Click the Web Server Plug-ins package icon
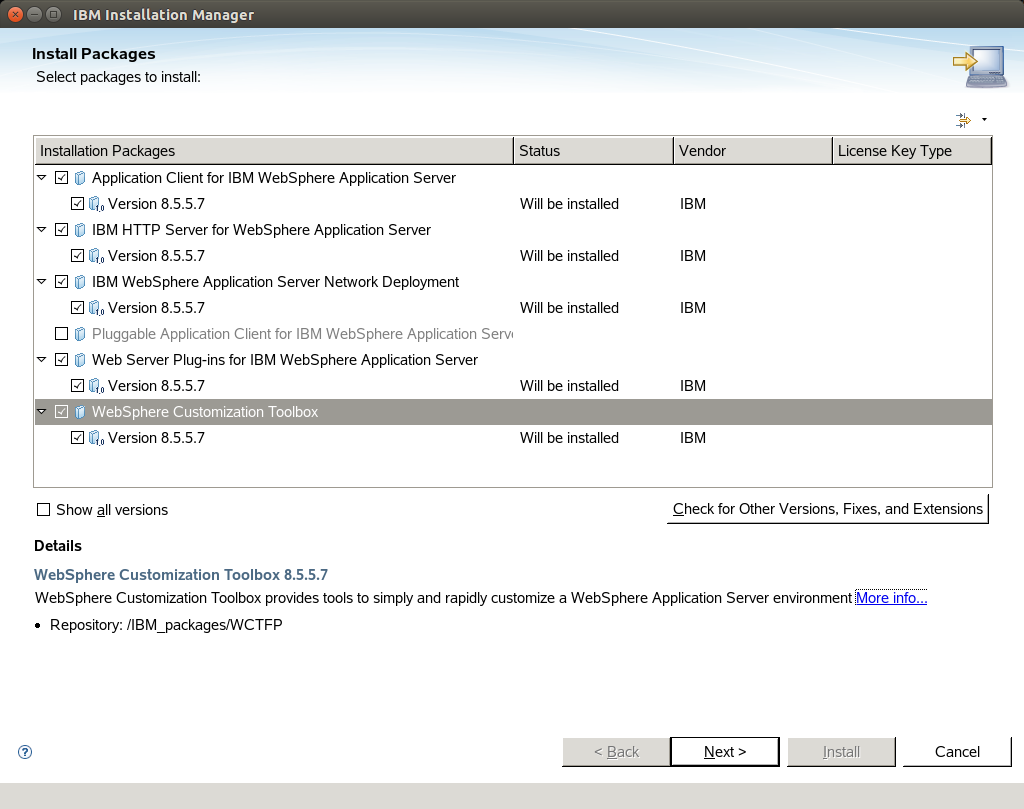 click(80, 360)
